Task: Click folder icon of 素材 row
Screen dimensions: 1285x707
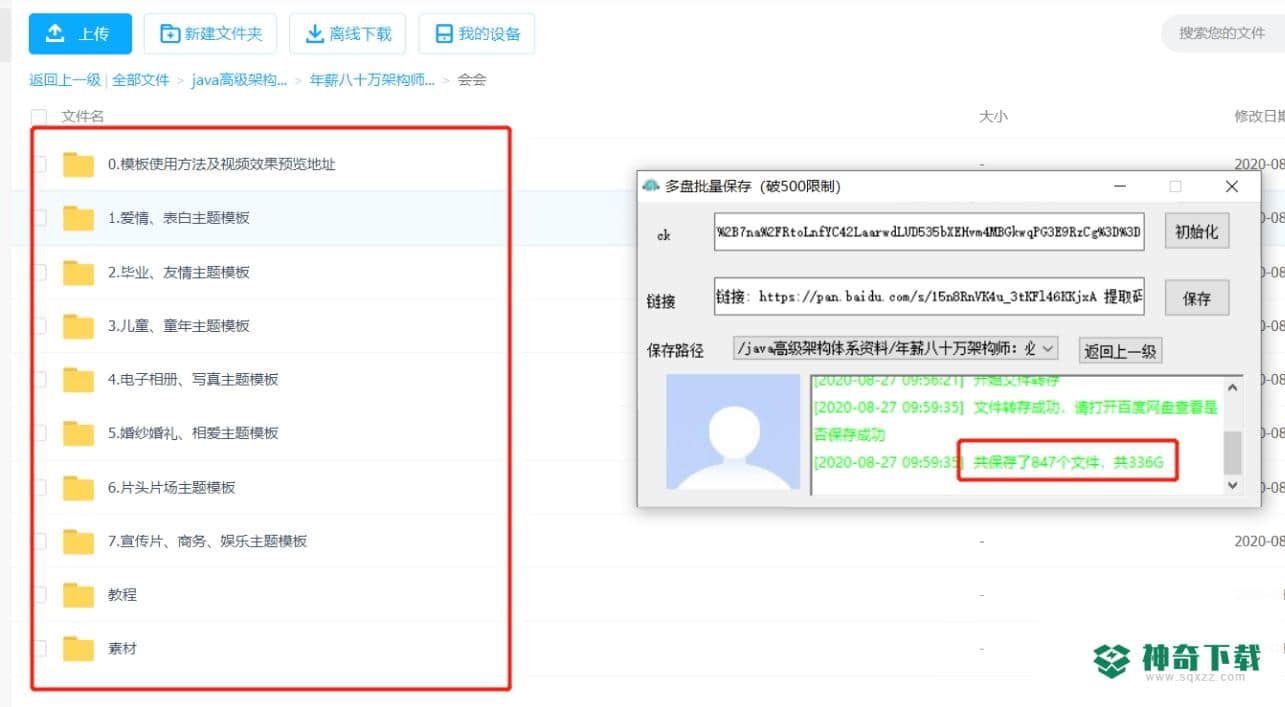Action: point(78,649)
